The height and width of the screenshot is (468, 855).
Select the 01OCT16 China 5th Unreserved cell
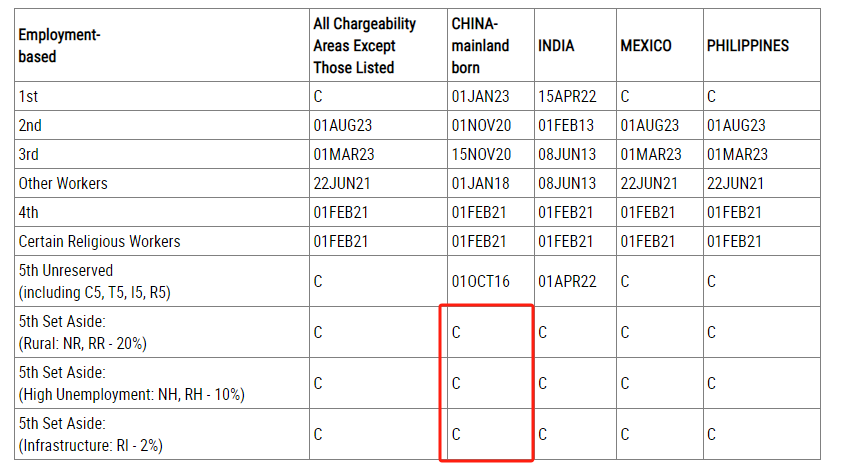481,282
